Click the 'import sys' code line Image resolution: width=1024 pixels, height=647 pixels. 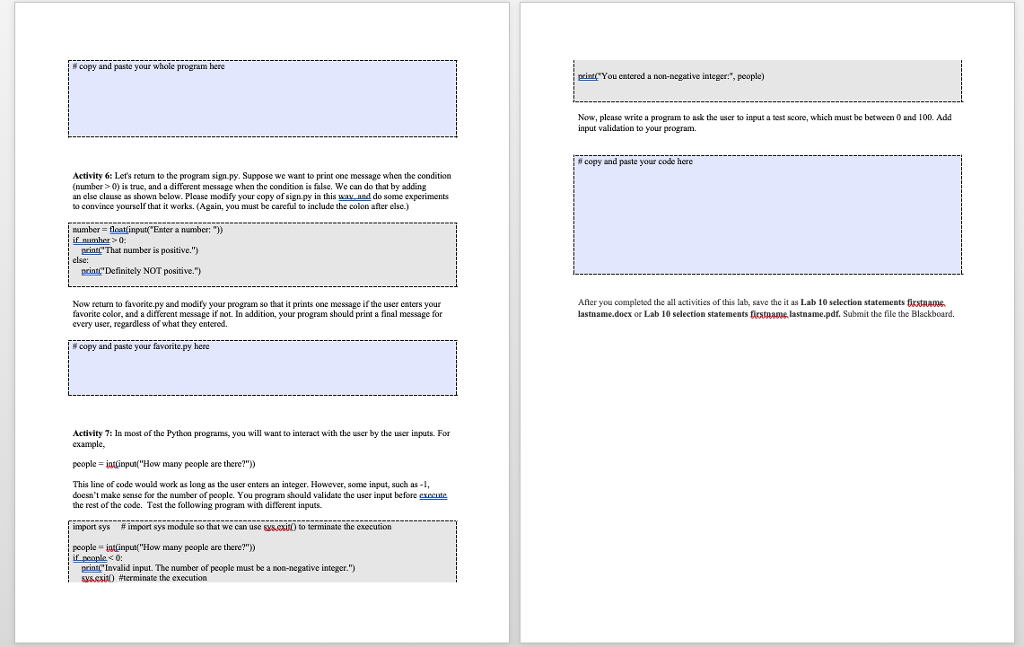[x=232, y=527]
